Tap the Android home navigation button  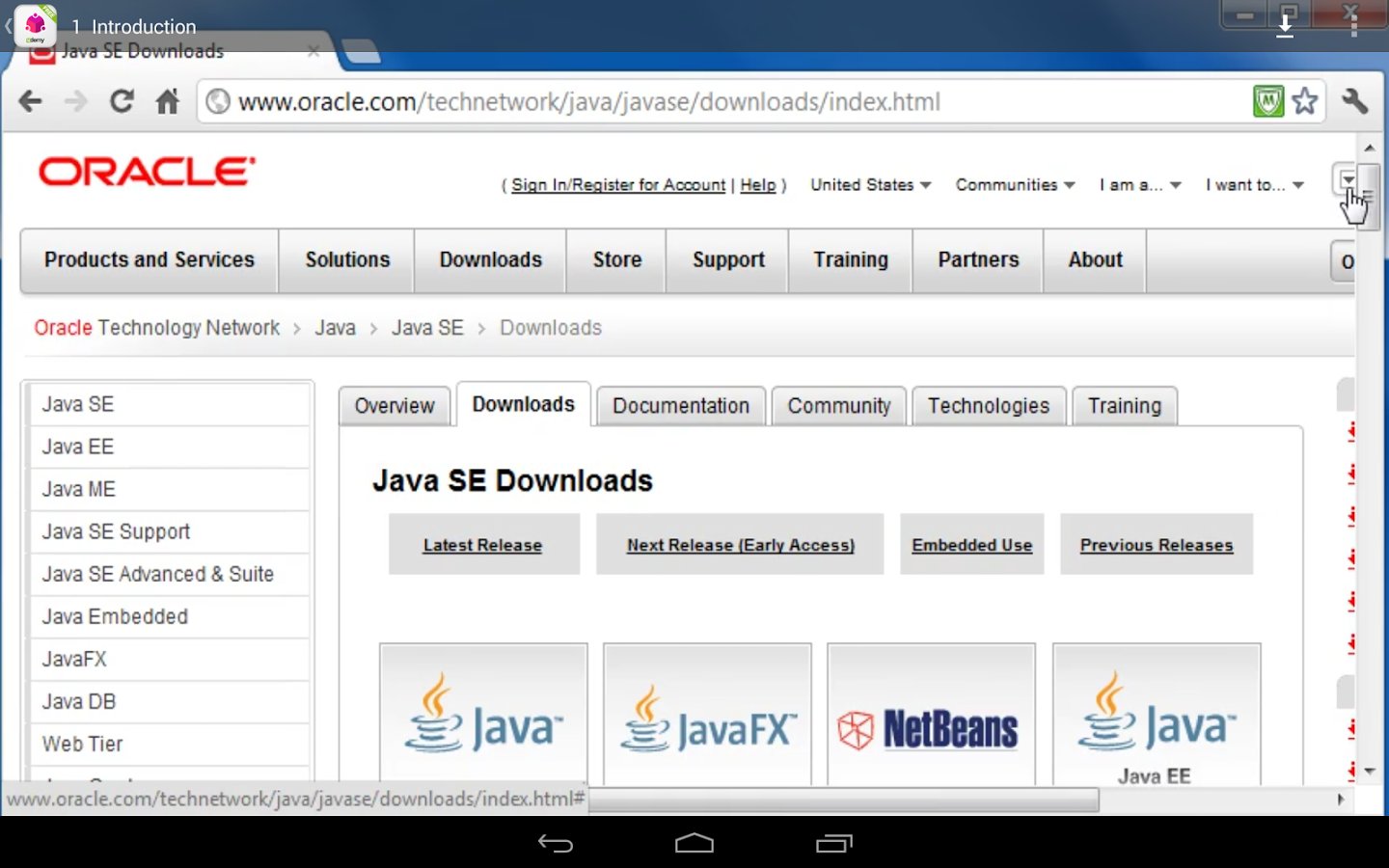[x=694, y=844]
